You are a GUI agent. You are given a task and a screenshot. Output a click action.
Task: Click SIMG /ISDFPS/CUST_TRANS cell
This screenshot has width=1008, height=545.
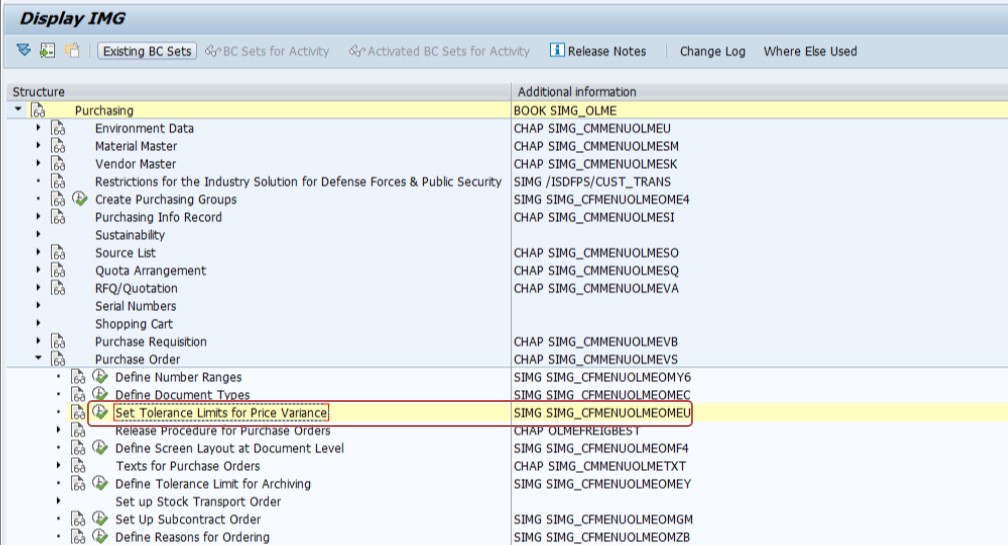coord(591,182)
